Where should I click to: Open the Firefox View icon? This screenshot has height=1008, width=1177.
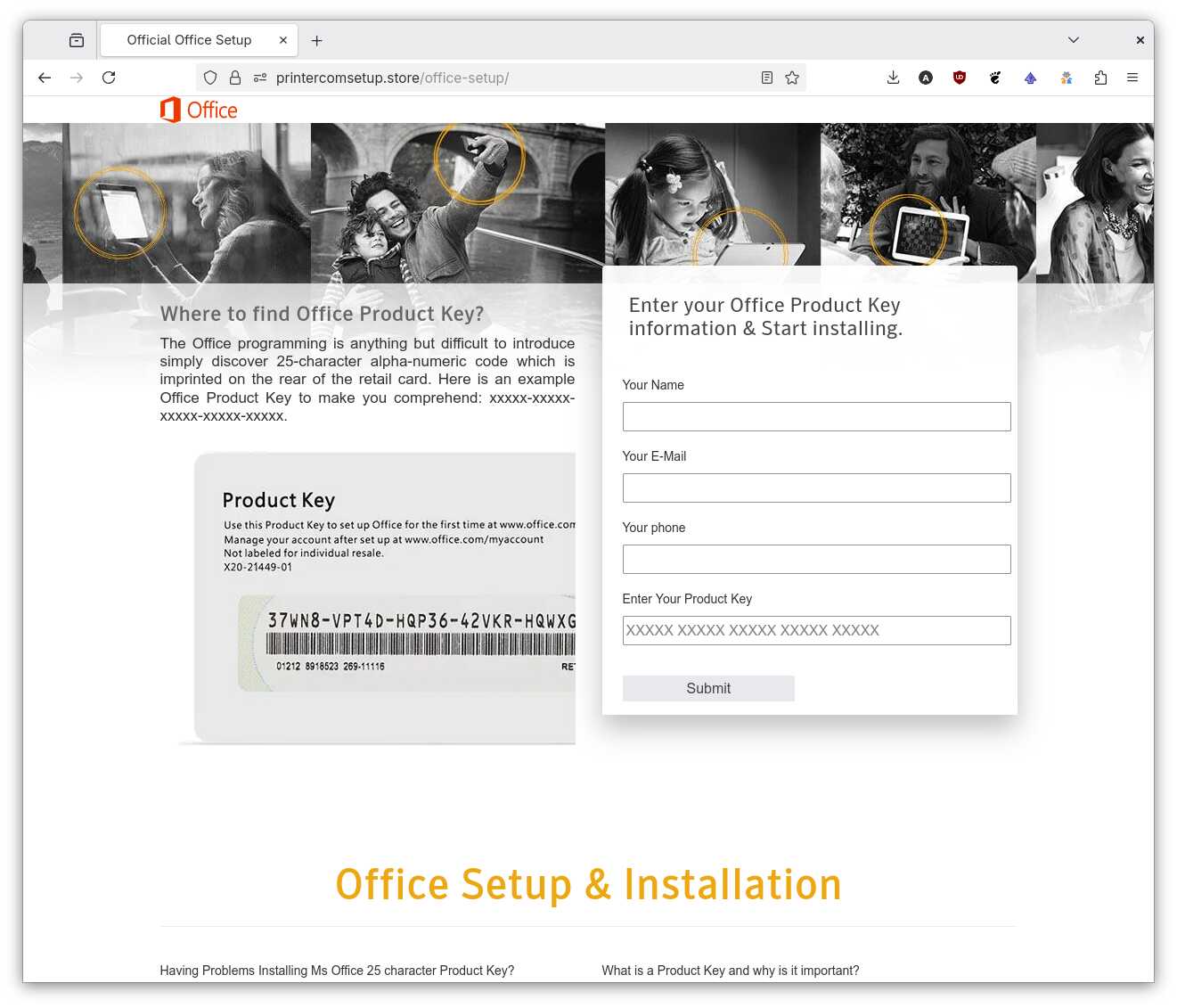coord(77,40)
